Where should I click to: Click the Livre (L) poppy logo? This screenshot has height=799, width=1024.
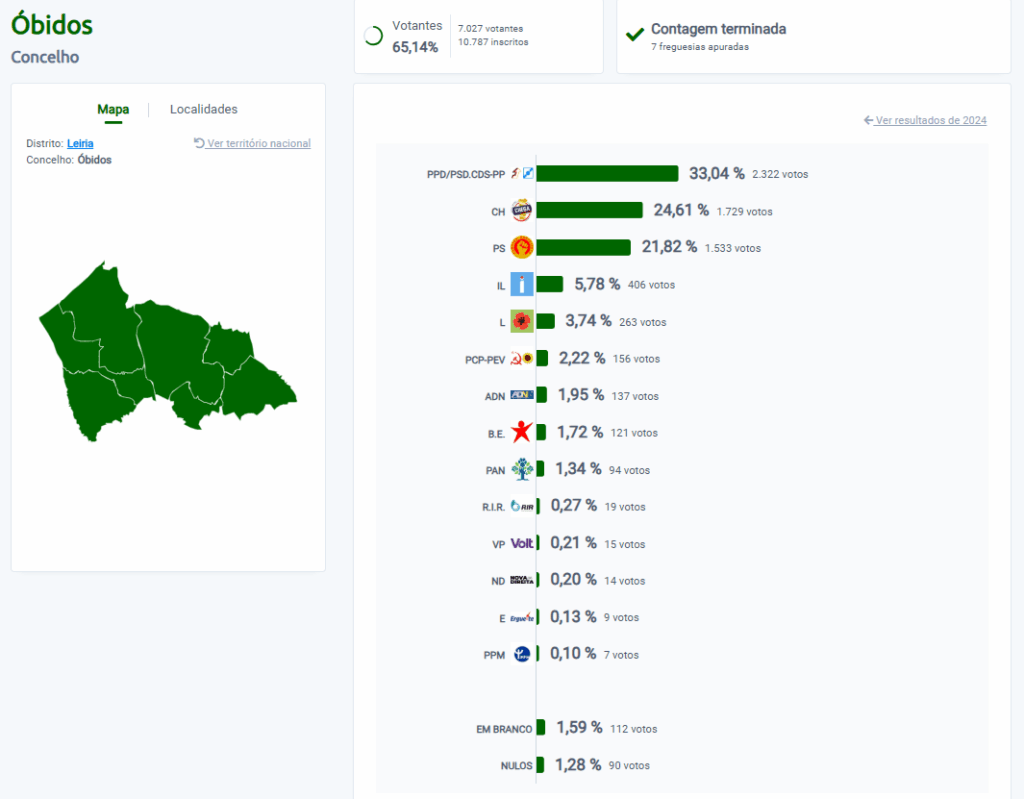521,321
